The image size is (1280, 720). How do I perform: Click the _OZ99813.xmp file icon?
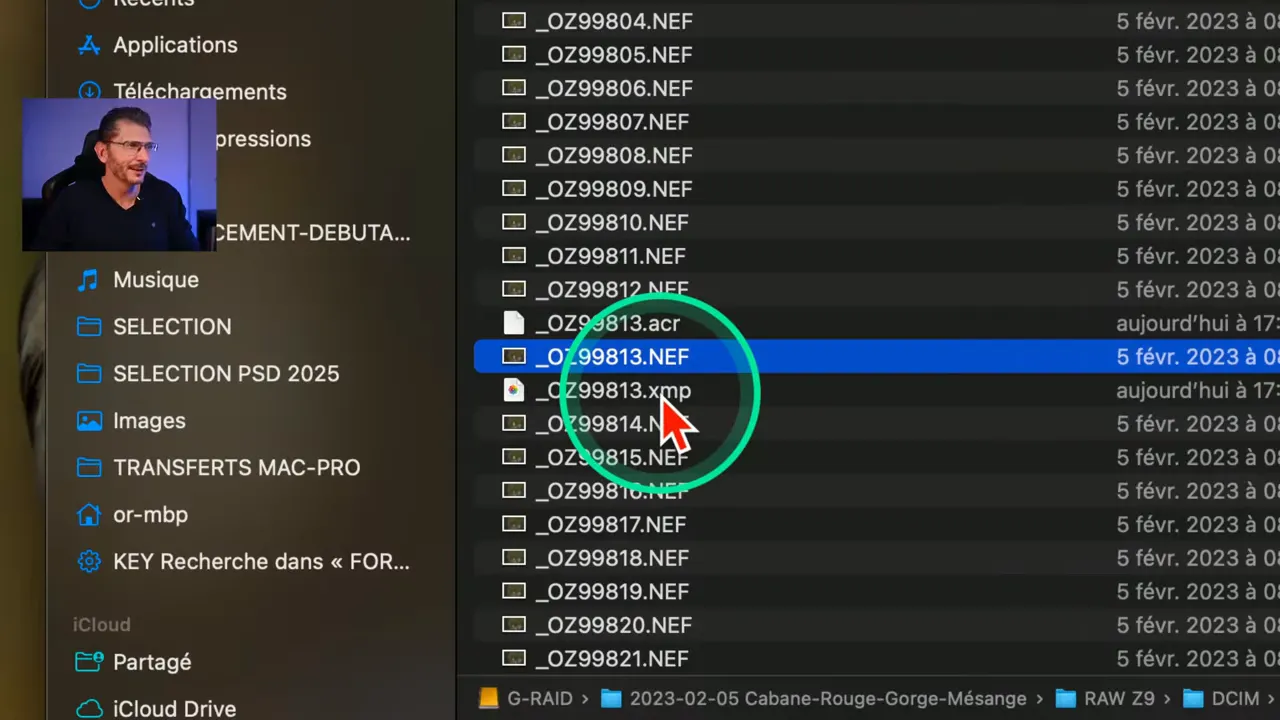[513, 390]
